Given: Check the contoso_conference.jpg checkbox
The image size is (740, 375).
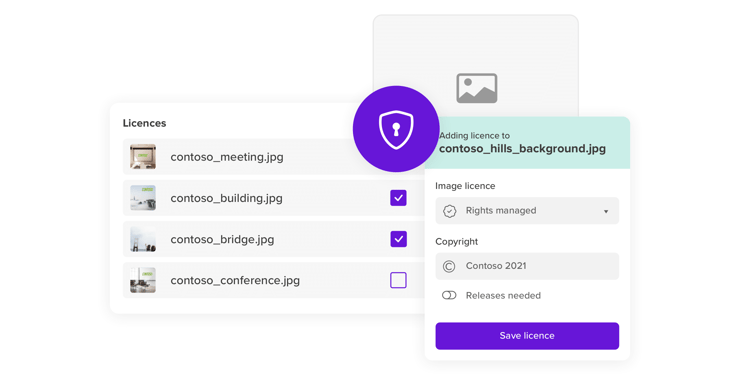Looking at the screenshot, I should (x=398, y=280).
